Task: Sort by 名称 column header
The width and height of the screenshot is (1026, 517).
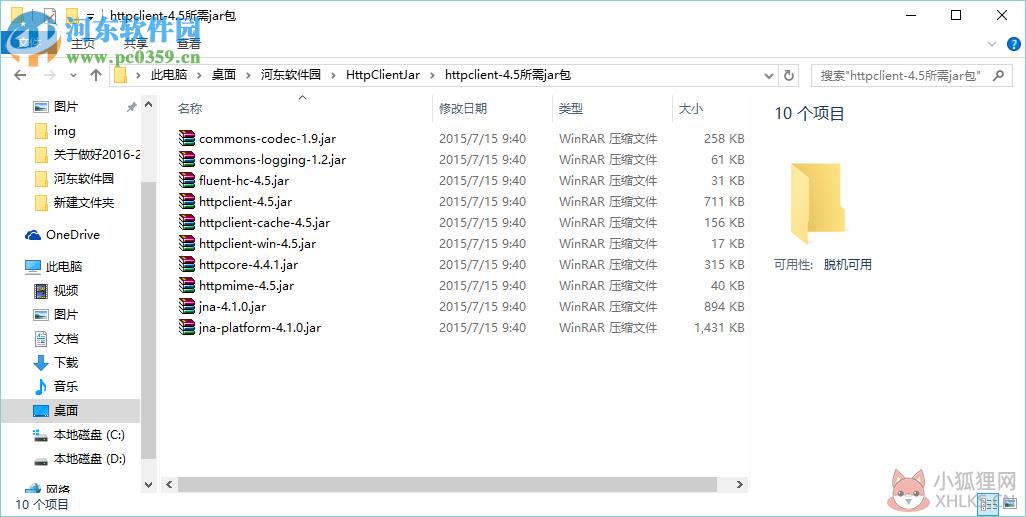Action: pyautogui.click(x=190, y=109)
